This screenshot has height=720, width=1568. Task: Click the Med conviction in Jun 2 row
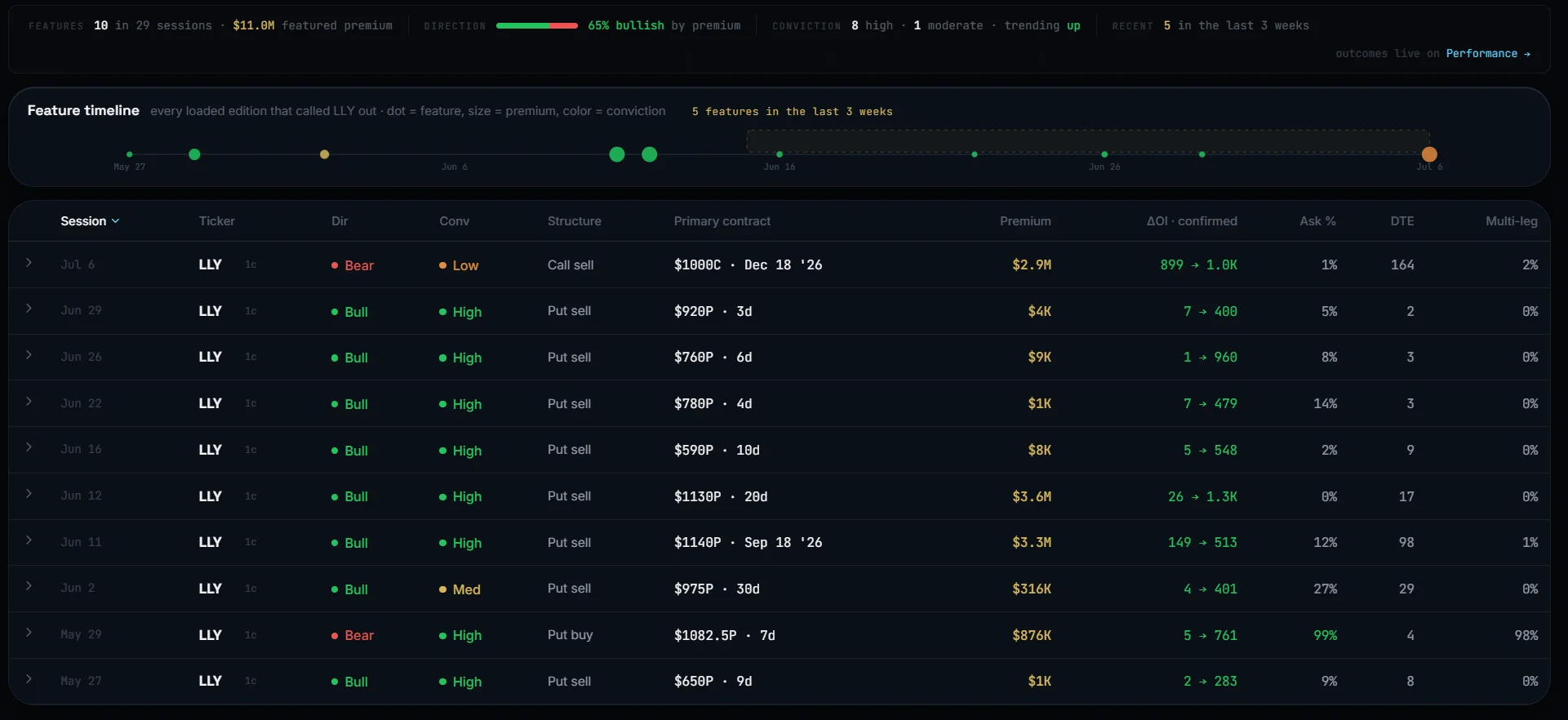pos(460,589)
